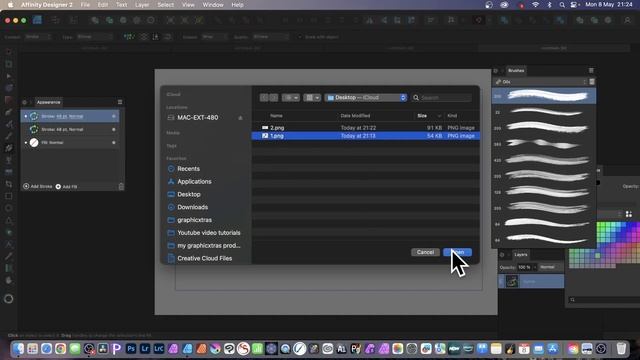Click the black swatch near Opacity

(x=597, y=182)
